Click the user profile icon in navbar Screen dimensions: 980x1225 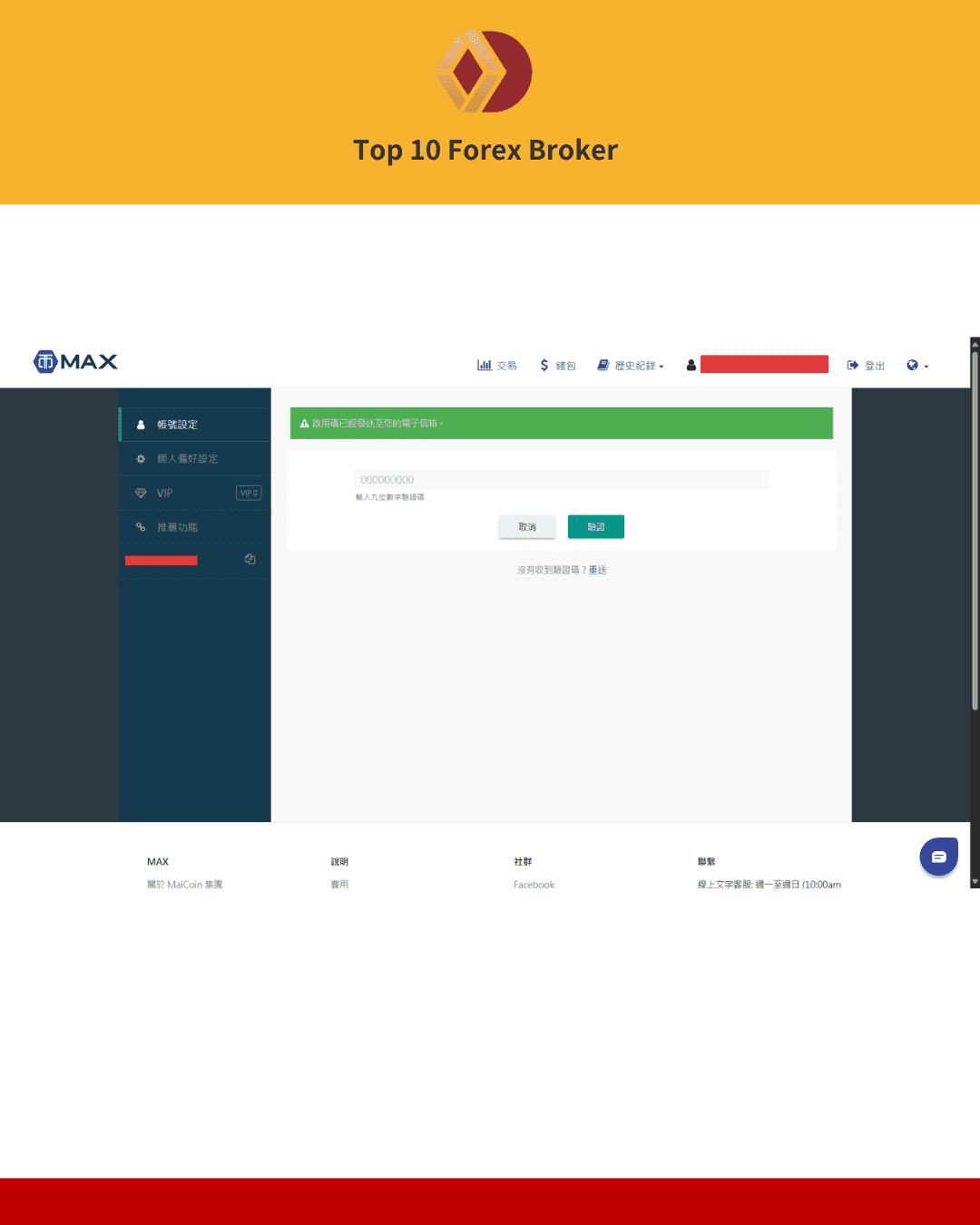coord(691,366)
